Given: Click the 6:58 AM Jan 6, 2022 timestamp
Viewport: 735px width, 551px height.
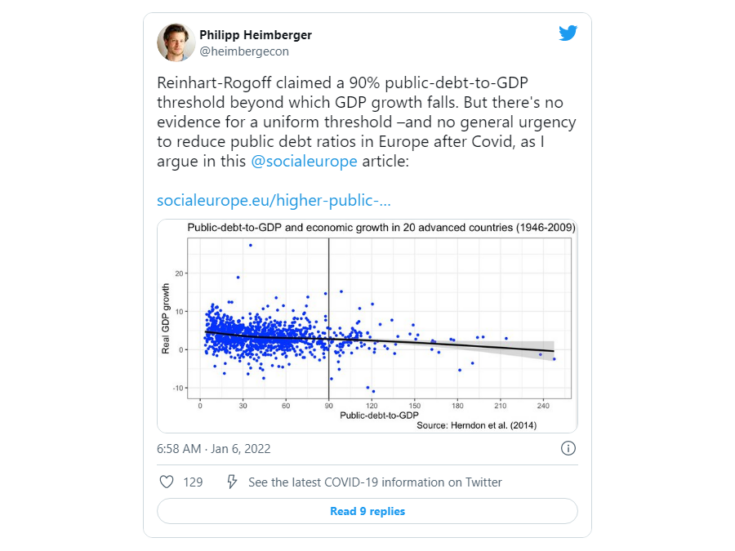Looking at the screenshot, I should pos(214,449).
